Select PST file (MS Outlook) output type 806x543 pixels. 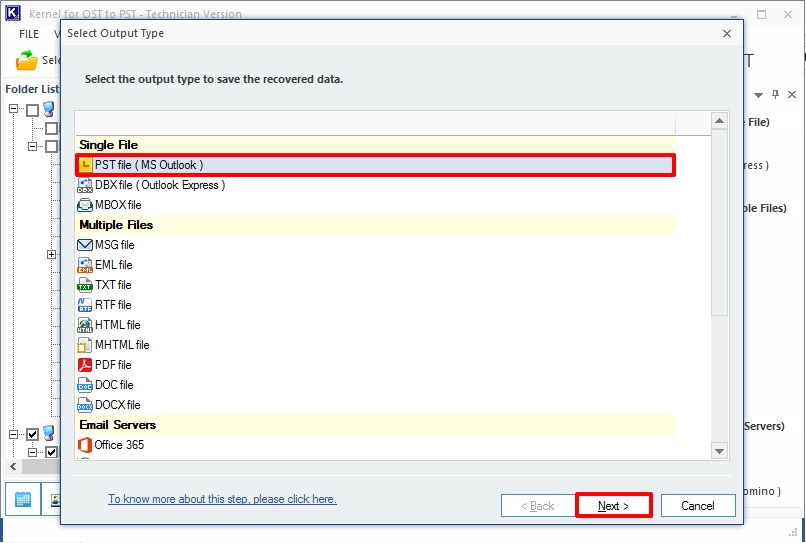tap(148, 165)
